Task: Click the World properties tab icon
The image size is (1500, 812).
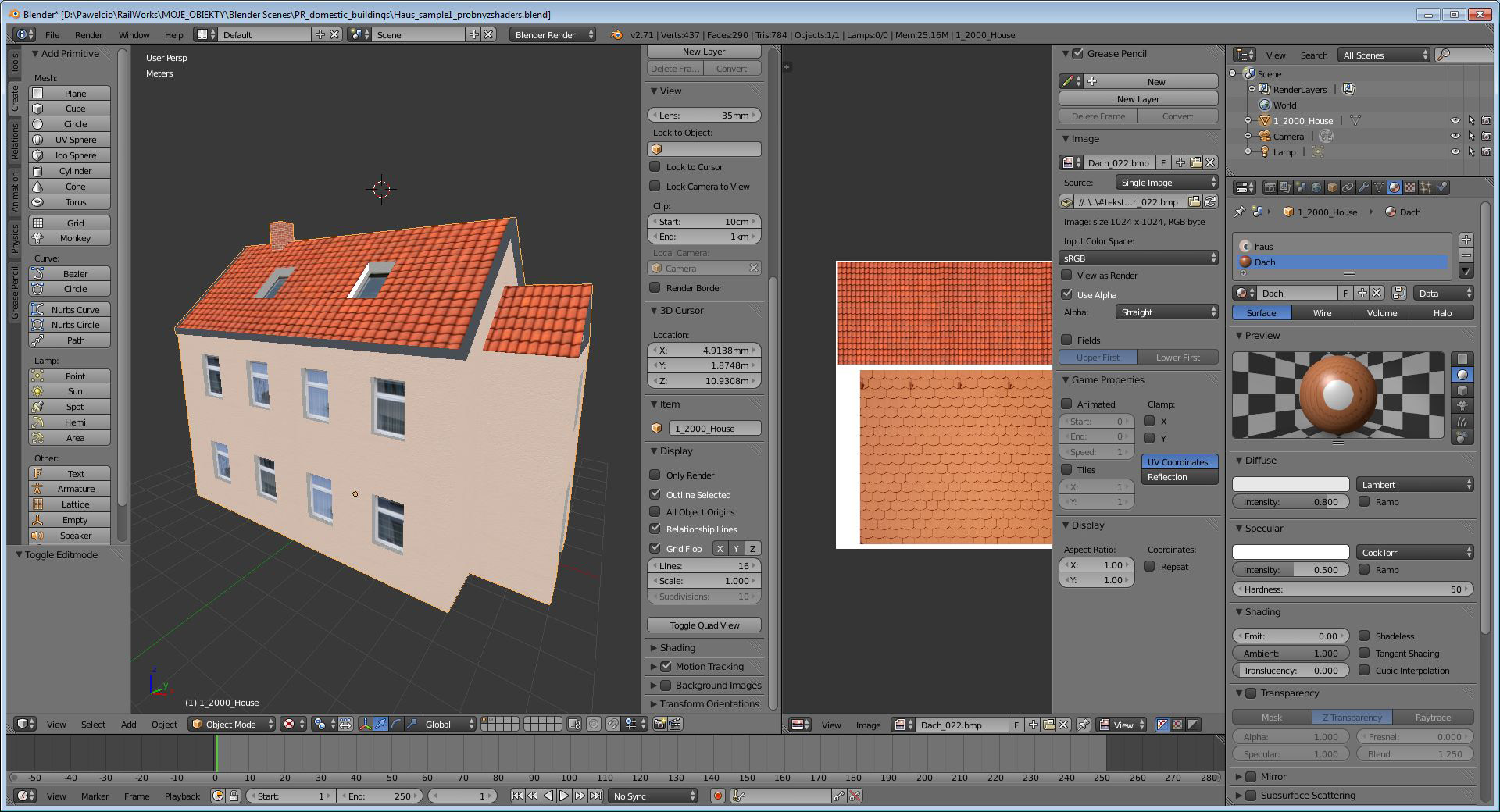Action: [1316, 187]
